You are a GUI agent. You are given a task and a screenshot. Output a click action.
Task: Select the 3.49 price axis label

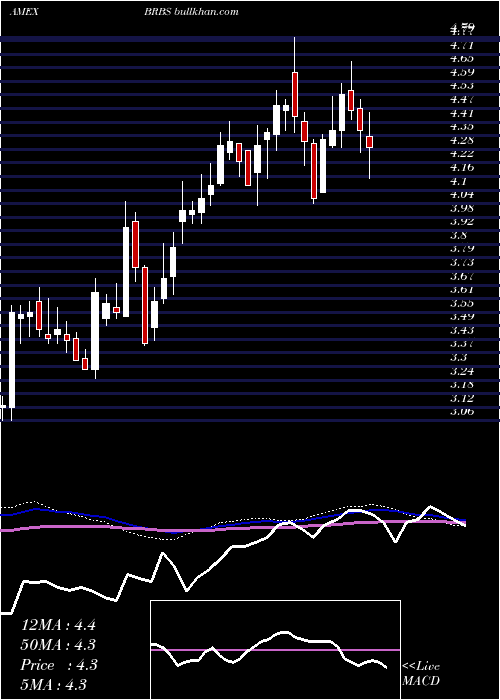(462, 317)
